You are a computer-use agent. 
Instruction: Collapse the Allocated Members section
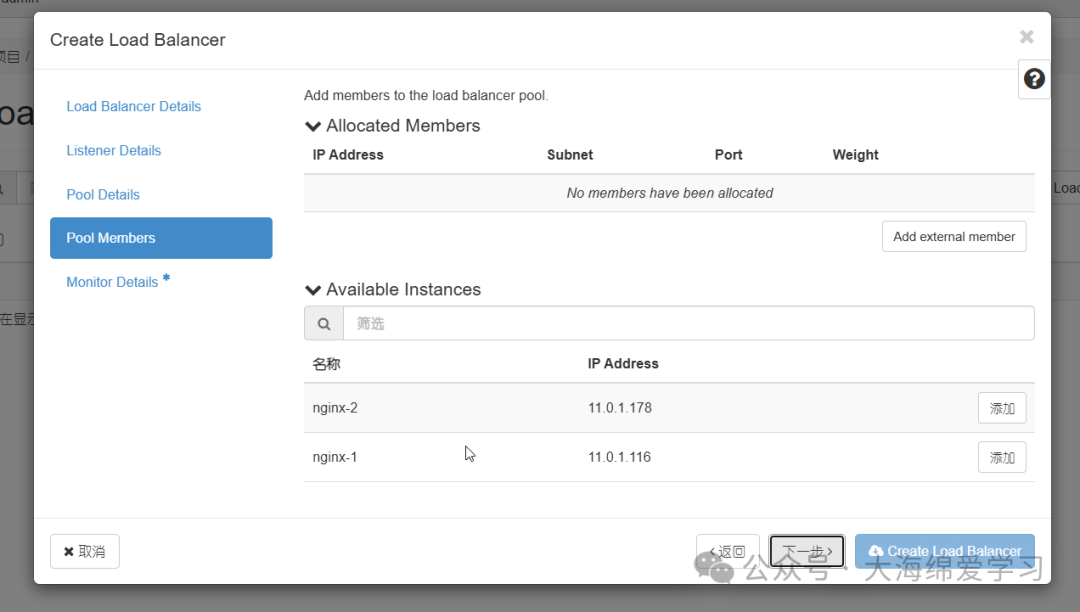312,125
